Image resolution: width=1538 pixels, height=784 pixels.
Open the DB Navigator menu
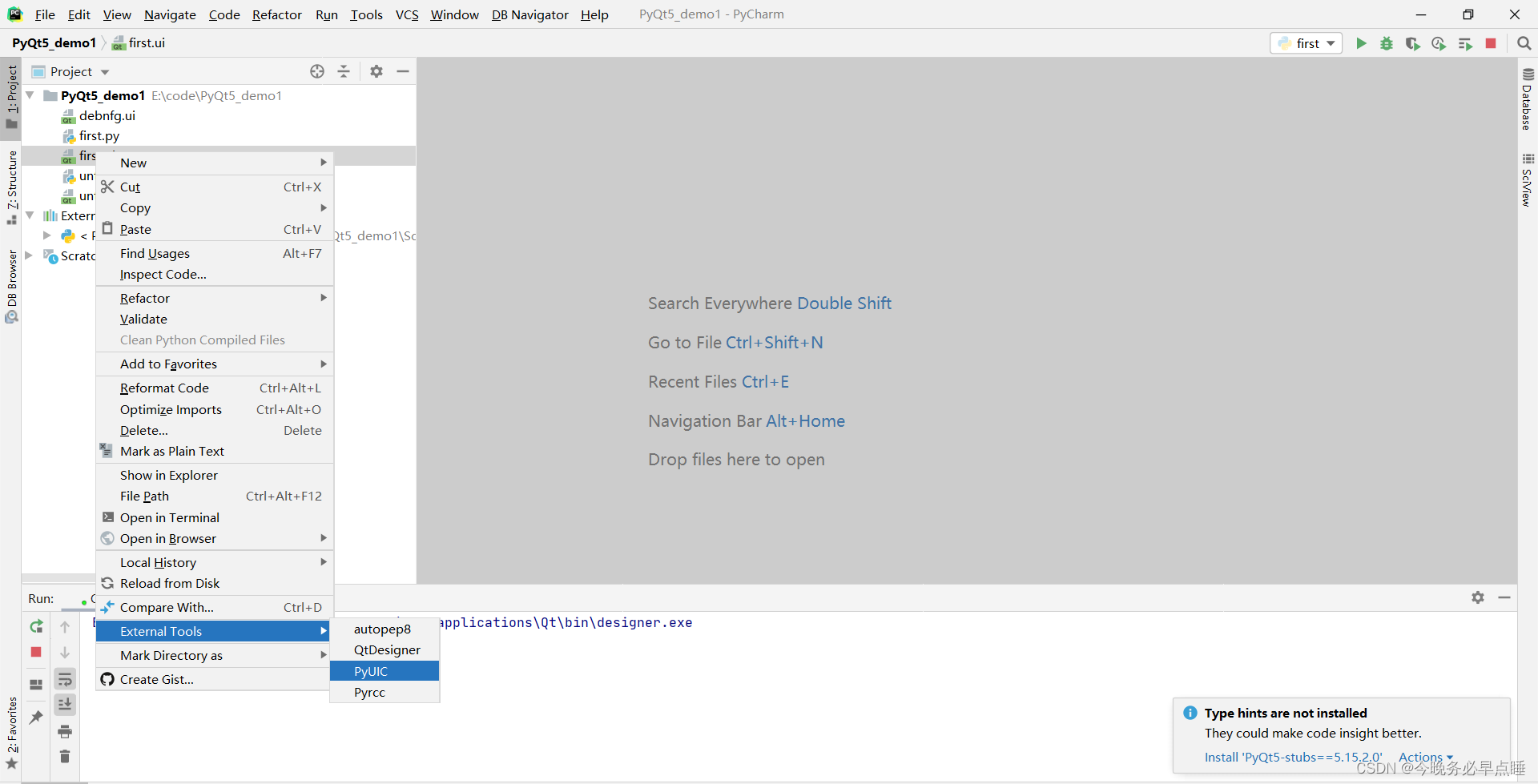529,14
